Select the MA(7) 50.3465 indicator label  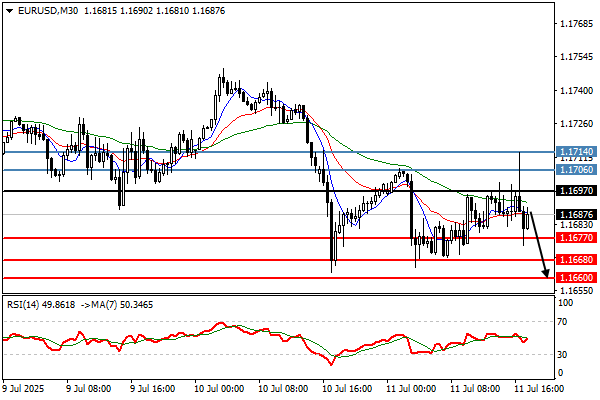pyautogui.click(x=121, y=305)
